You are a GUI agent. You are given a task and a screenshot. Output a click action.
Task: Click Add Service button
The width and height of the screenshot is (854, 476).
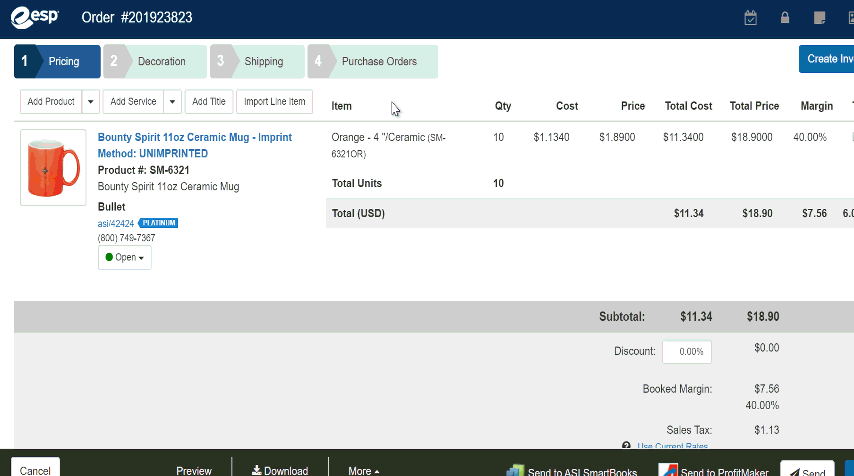(133, 101)
